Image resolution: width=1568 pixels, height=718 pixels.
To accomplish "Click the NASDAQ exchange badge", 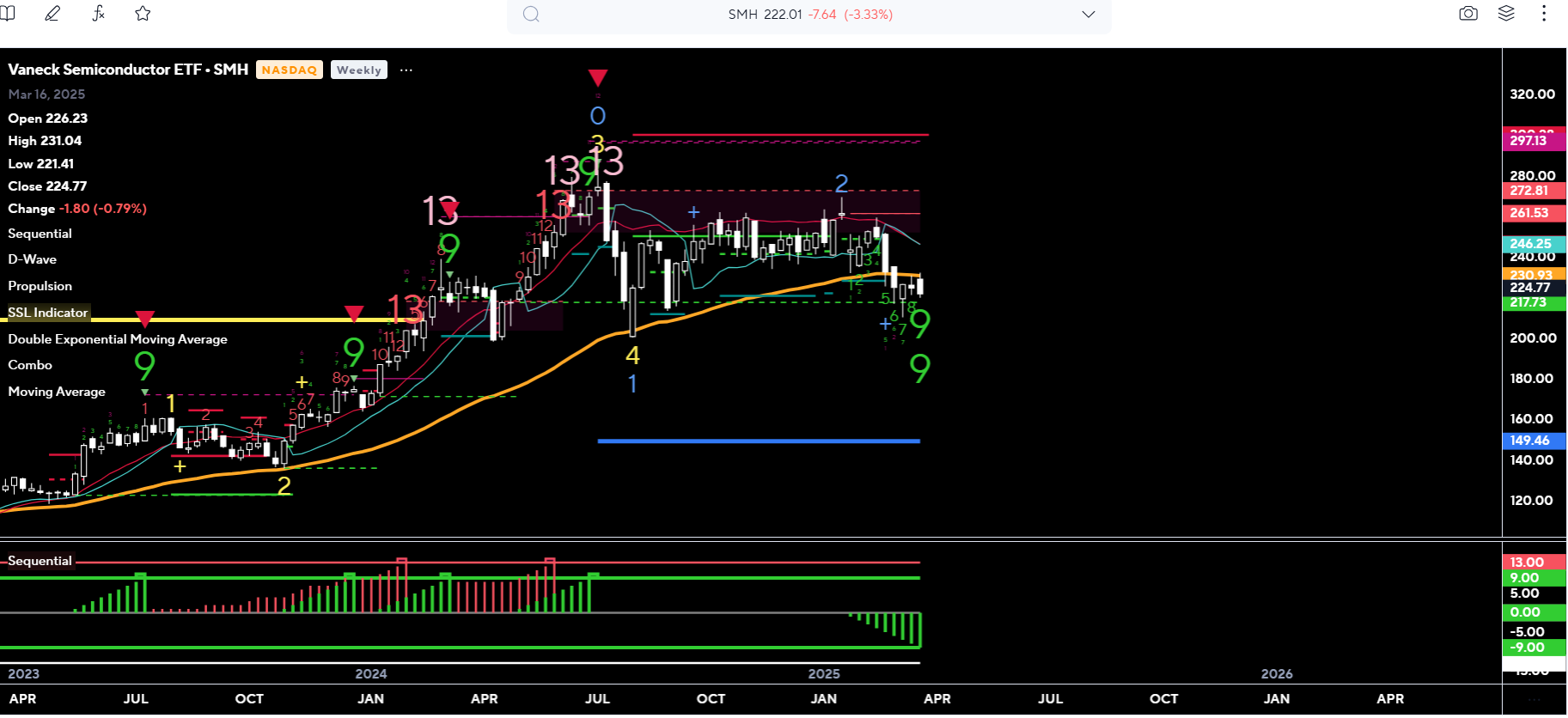I will coord(289,70).
